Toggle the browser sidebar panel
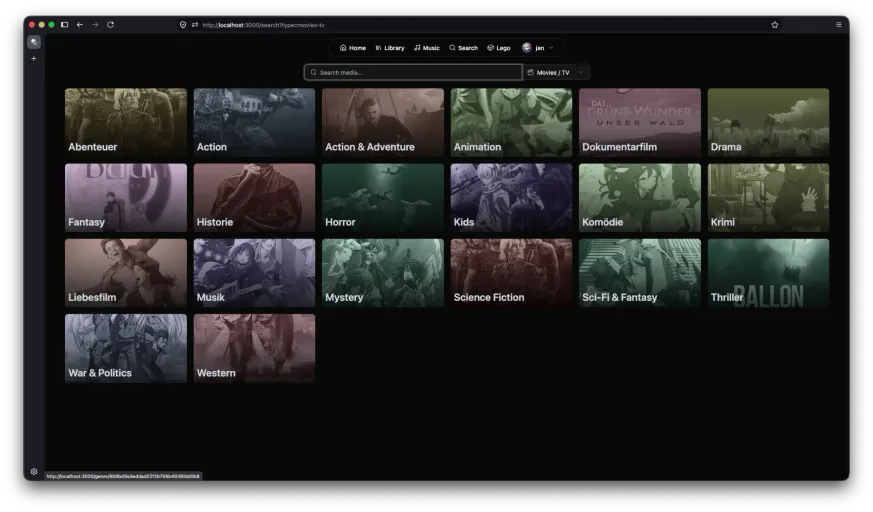 click(65, 24)
